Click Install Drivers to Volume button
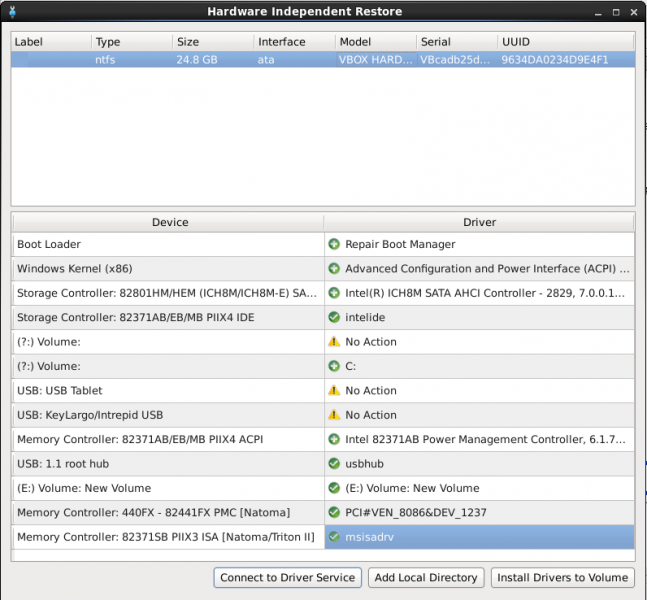Screen dimensions: 647x600 pyautogui.click(x=563, y=577)
